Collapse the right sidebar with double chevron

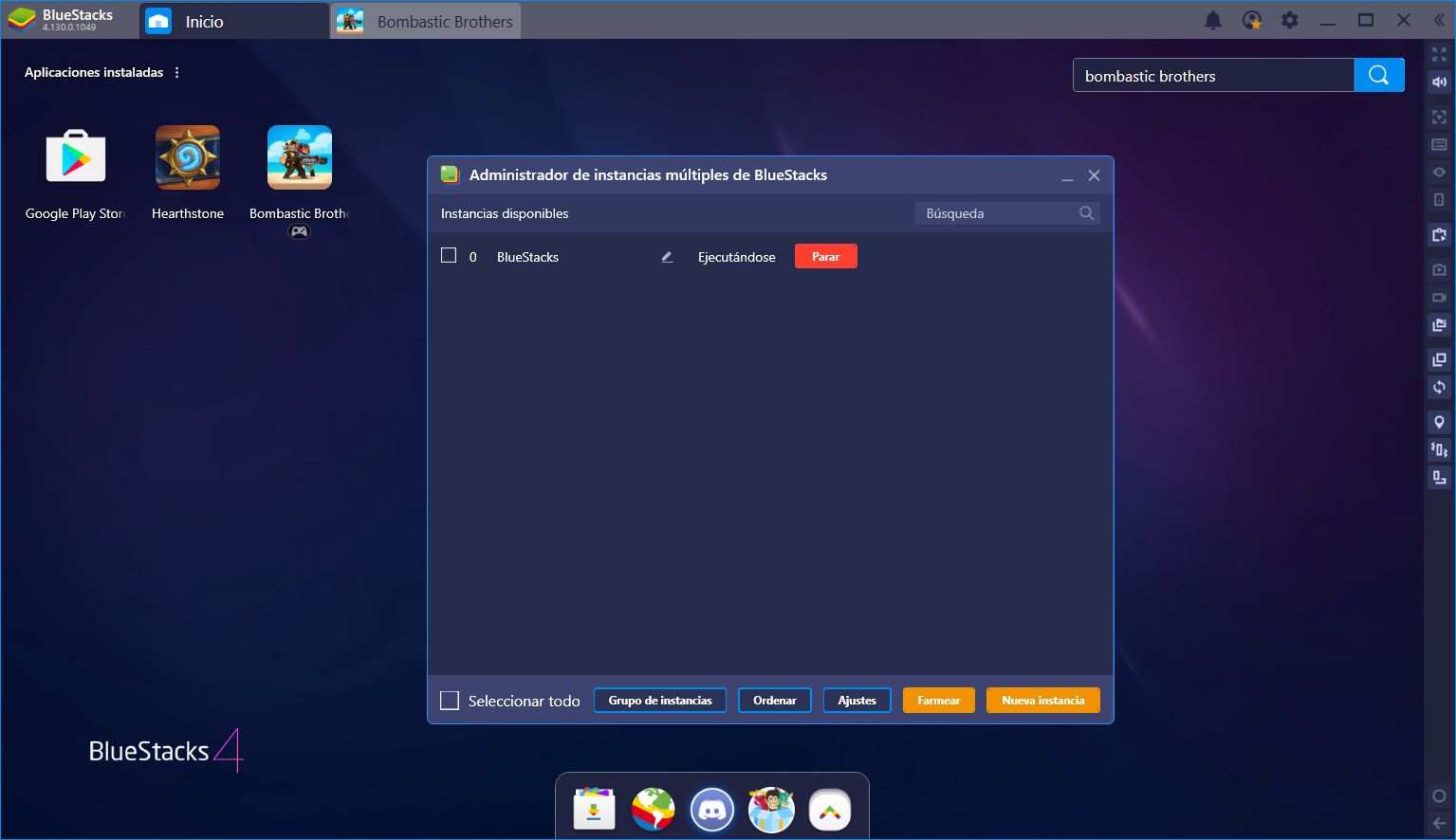pyautogui.click(x=1439, y=20)
